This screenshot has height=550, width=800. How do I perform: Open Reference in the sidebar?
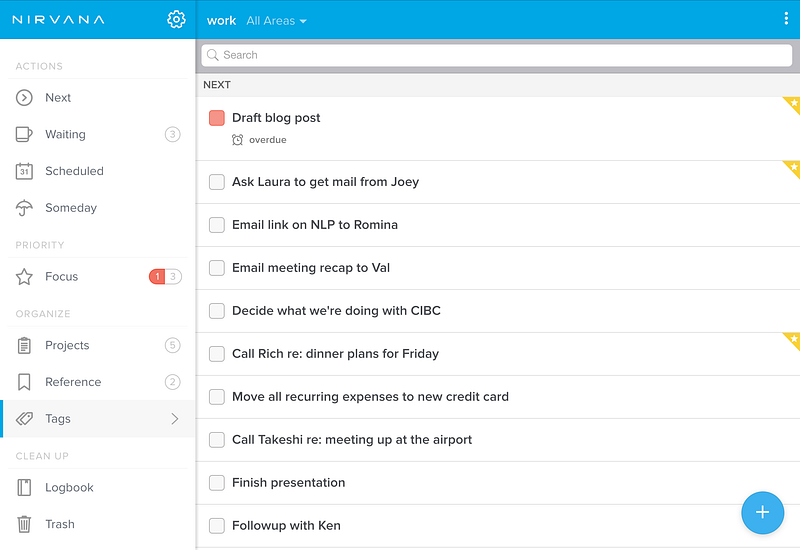[72, 382]
